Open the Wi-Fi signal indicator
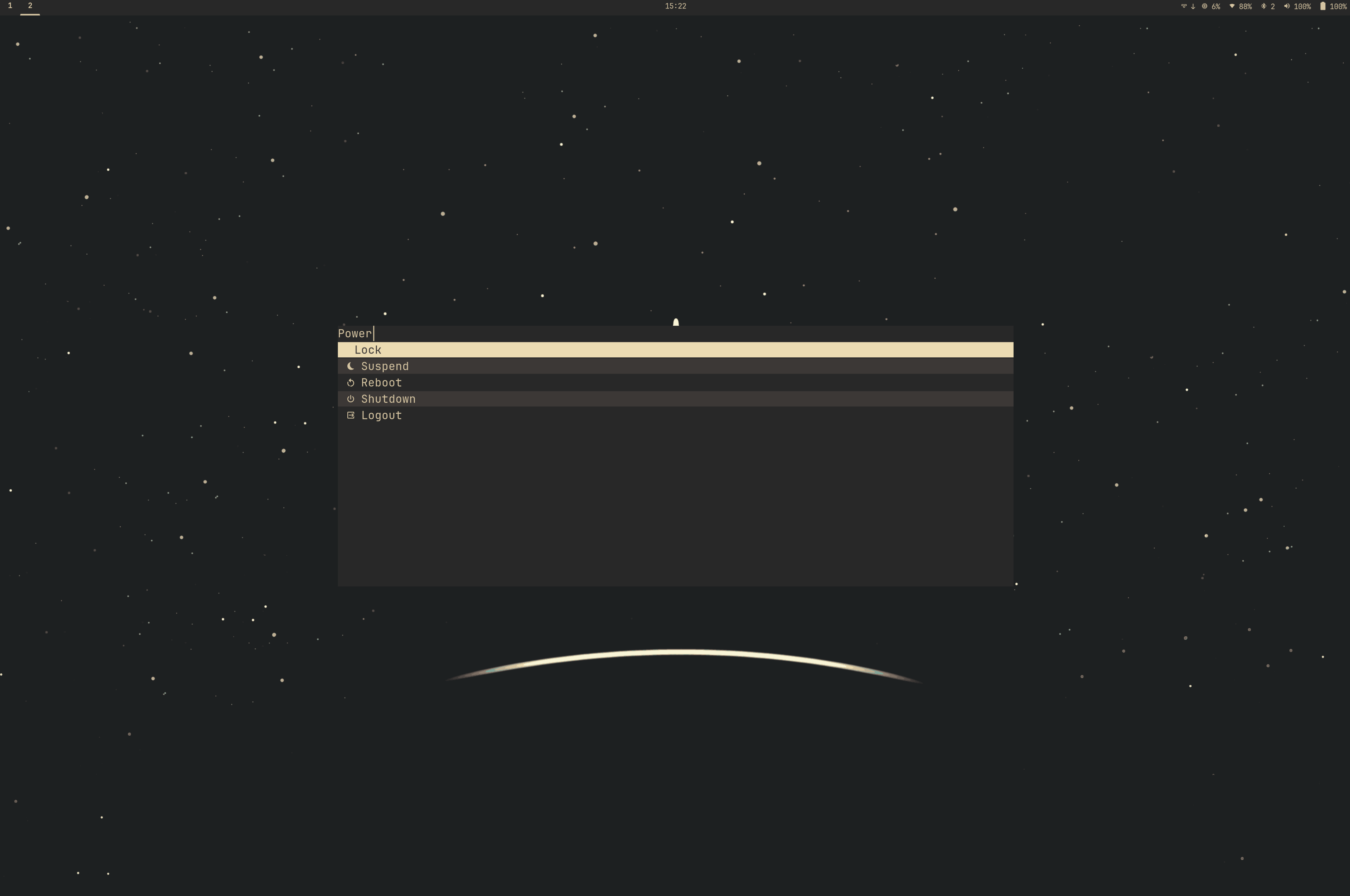The width and height of the screenshot is (1350, 896). coord(1232,6)
